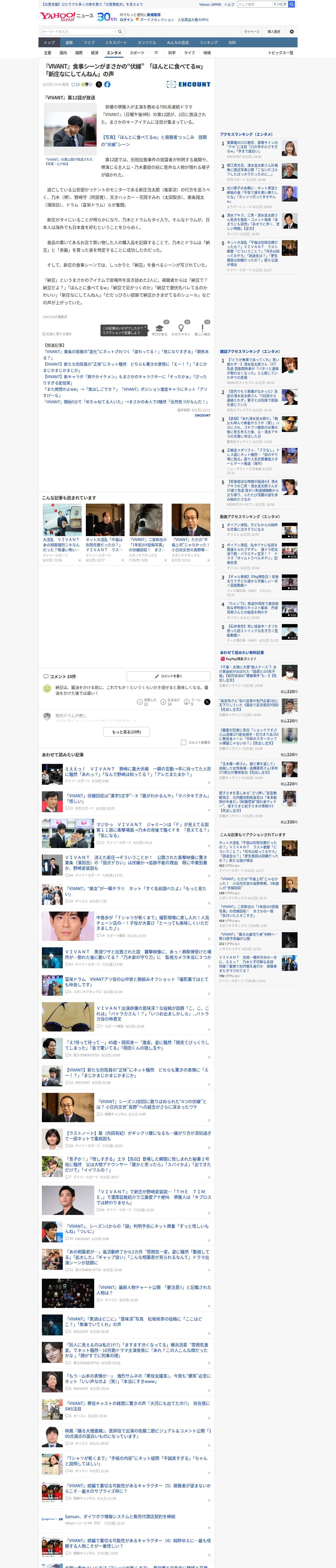Image resolution: width=336 pixels, height=1568 pixels.
Task: Click コメントを書く button
Action: (168, 676)
